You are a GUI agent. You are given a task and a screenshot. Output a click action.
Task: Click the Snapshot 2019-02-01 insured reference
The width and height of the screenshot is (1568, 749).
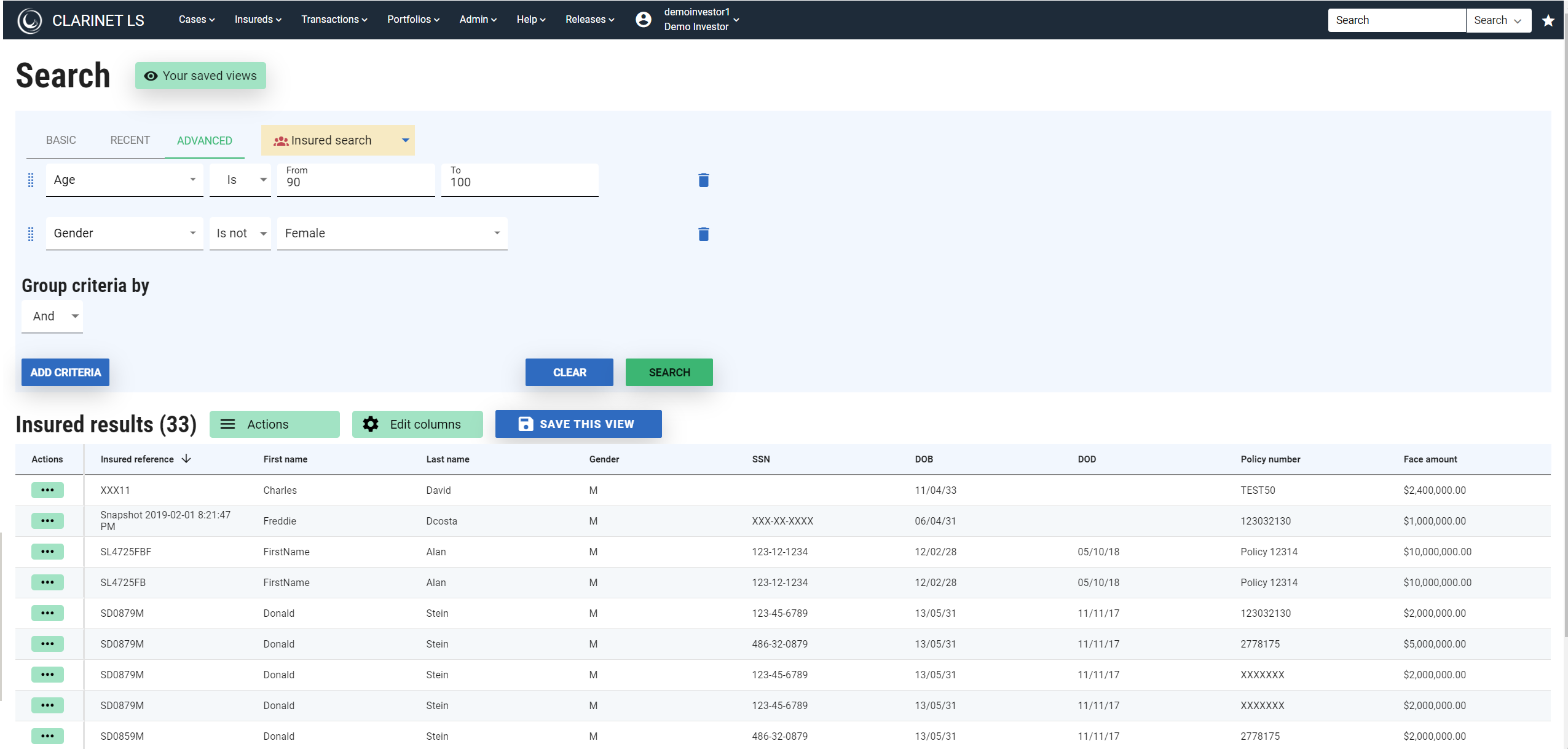[x=166, y=521]
